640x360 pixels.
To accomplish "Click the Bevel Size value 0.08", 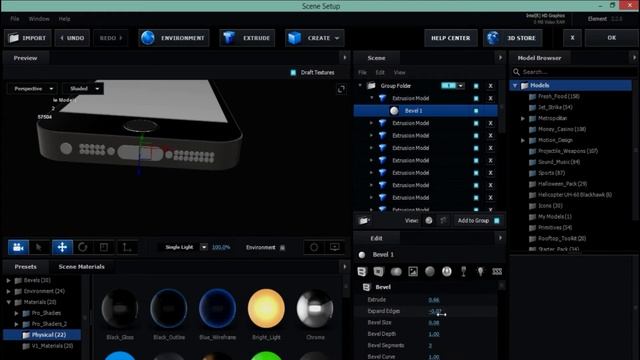I will (434, 322).
